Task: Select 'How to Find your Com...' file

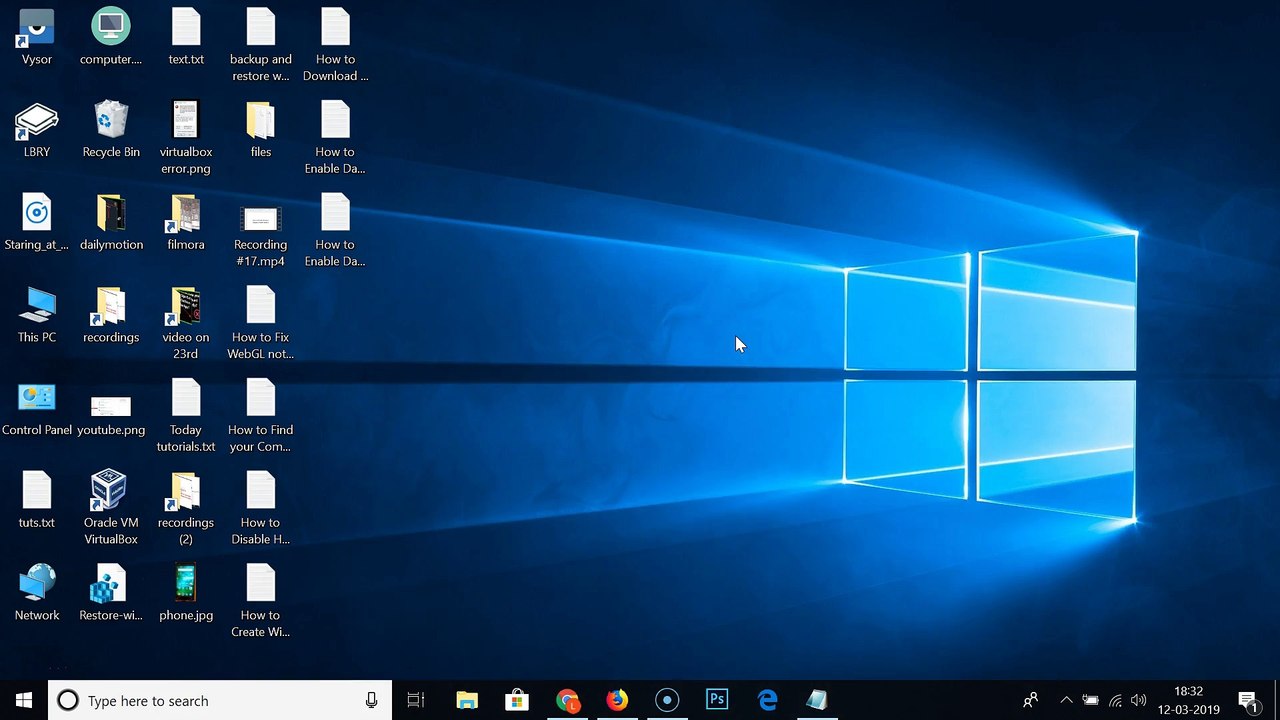Action: (x=261, y=415)
